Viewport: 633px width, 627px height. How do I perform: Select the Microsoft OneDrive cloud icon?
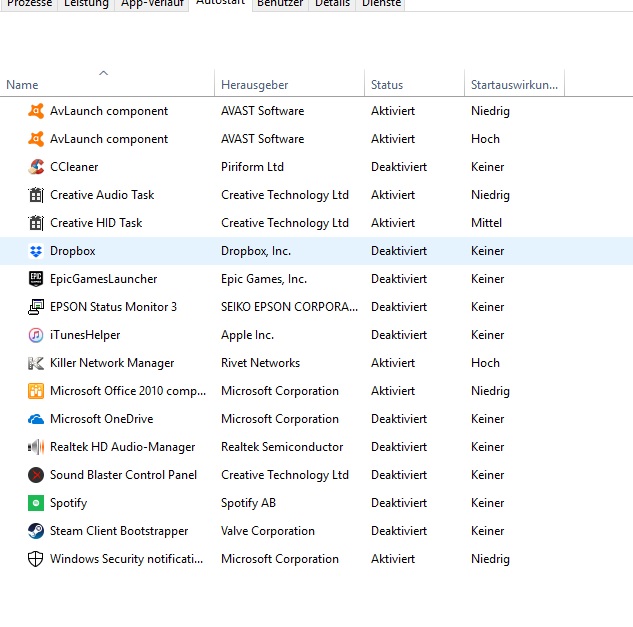36,419
